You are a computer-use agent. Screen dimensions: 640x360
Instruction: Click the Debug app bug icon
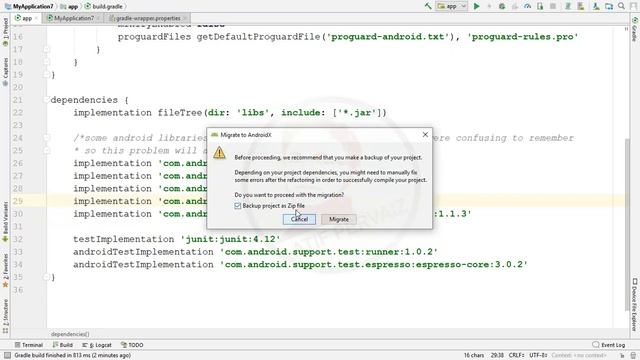[x=502, y=6]
